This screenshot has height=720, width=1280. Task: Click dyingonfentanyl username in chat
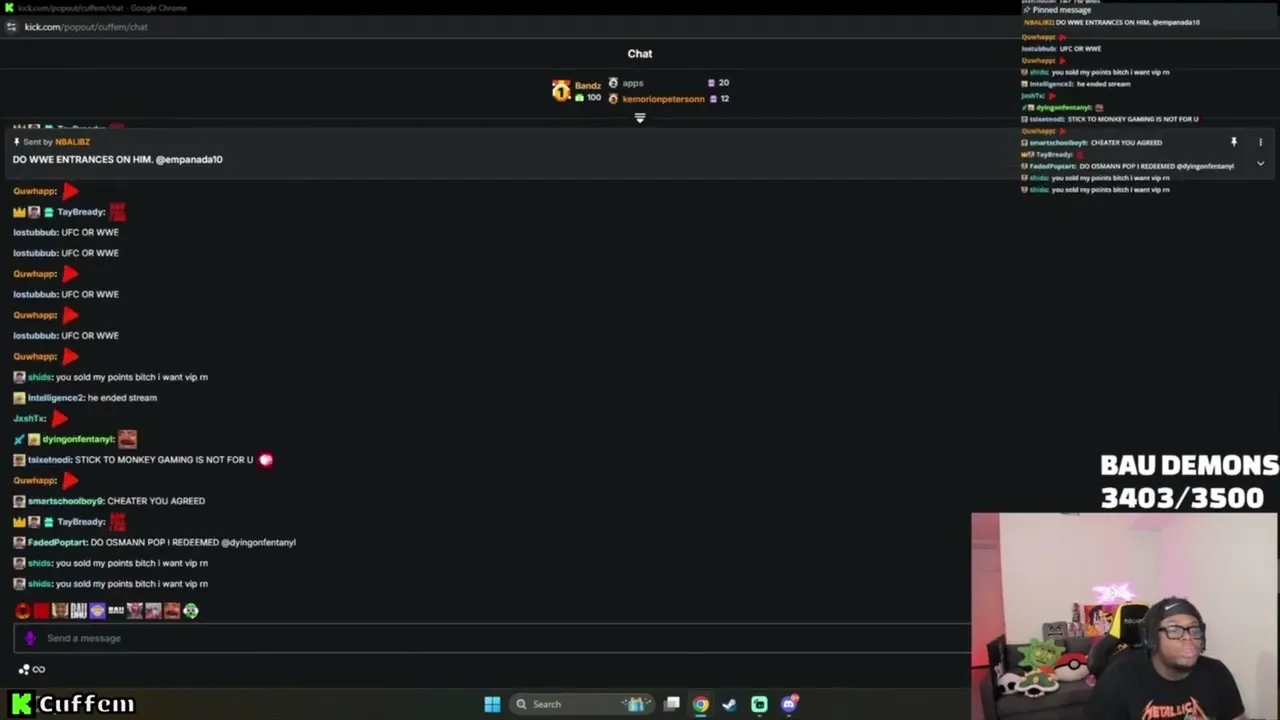pos(78,439)
